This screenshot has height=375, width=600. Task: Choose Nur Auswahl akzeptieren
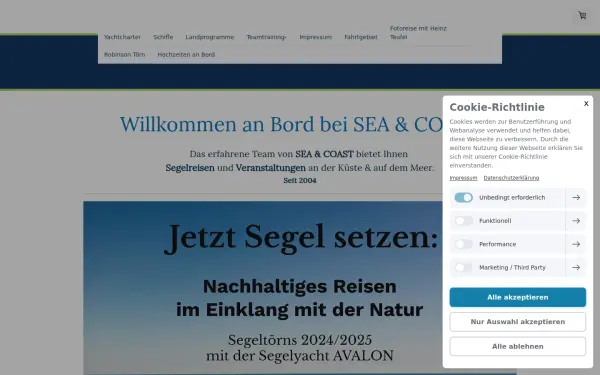(x=517, y=322)
